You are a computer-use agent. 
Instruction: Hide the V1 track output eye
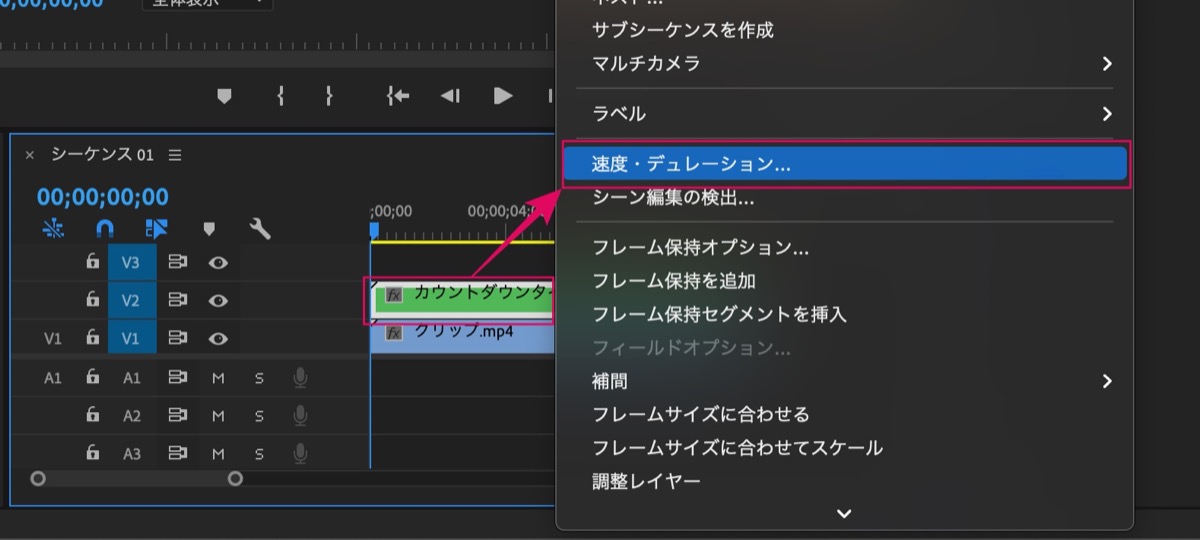coord(218,338)
